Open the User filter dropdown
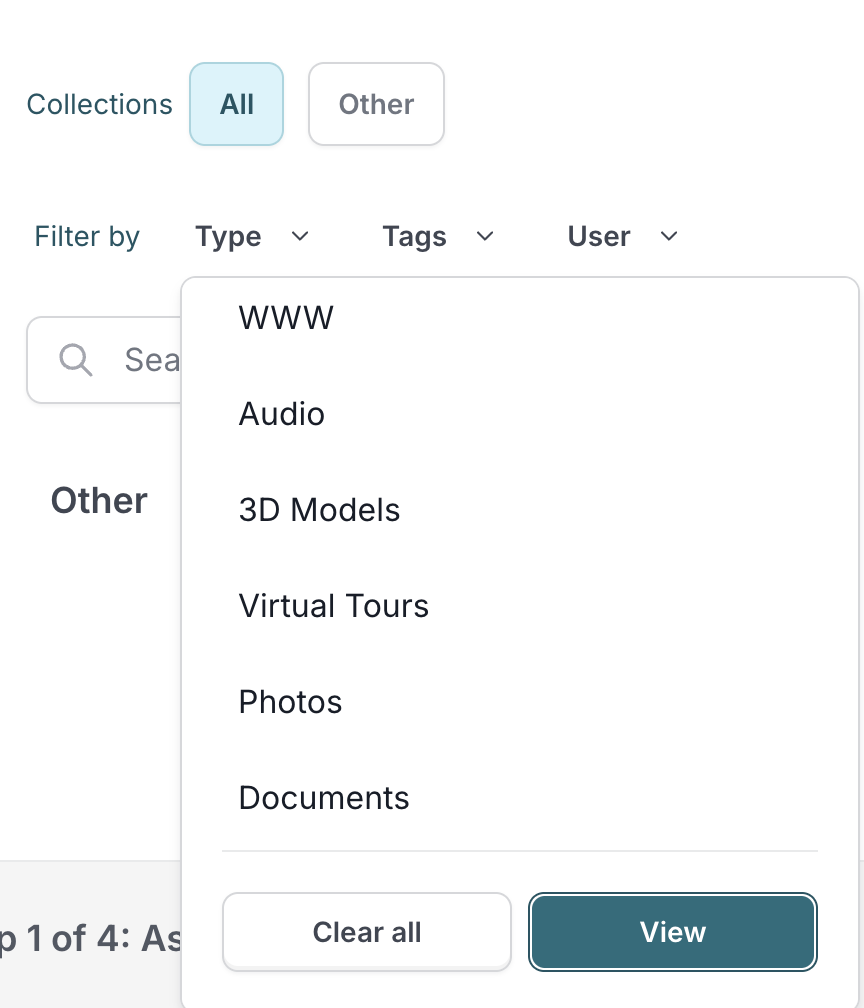The image size is (864, 1008). (x=622, y=237)
